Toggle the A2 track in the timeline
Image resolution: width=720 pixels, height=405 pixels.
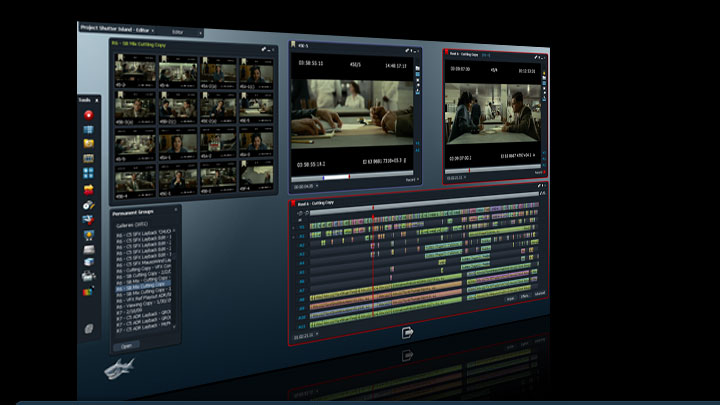click(x=302, y=245)
